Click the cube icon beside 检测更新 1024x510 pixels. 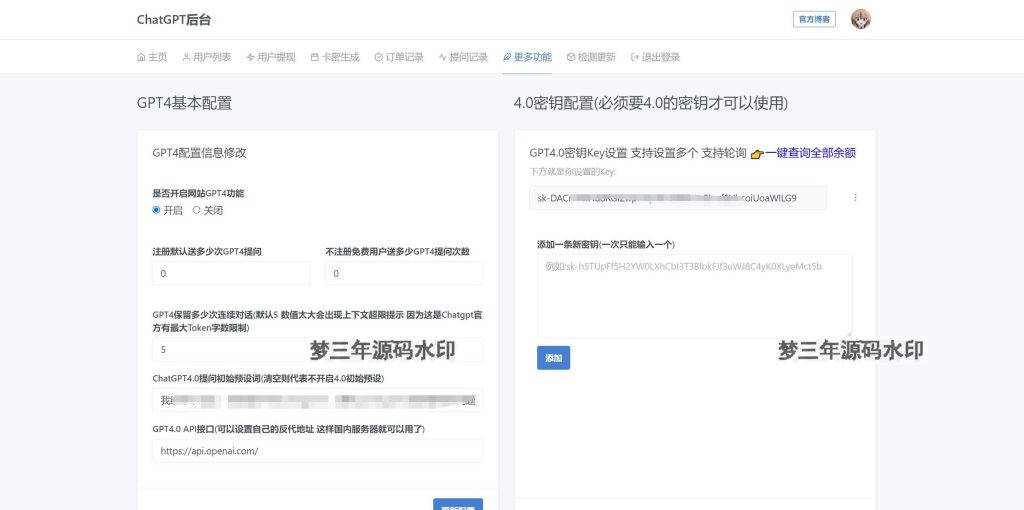coord(571,57)
